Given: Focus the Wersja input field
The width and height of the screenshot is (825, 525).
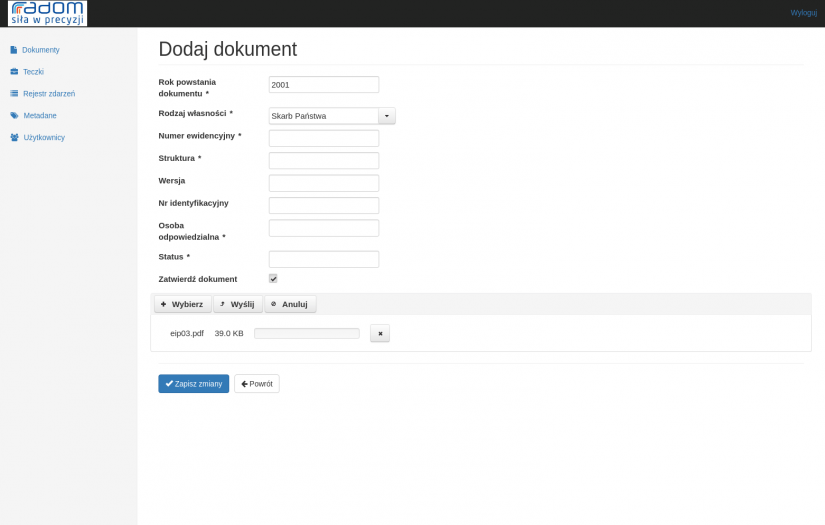Looking at the screenshot, I should pos(324,183).
